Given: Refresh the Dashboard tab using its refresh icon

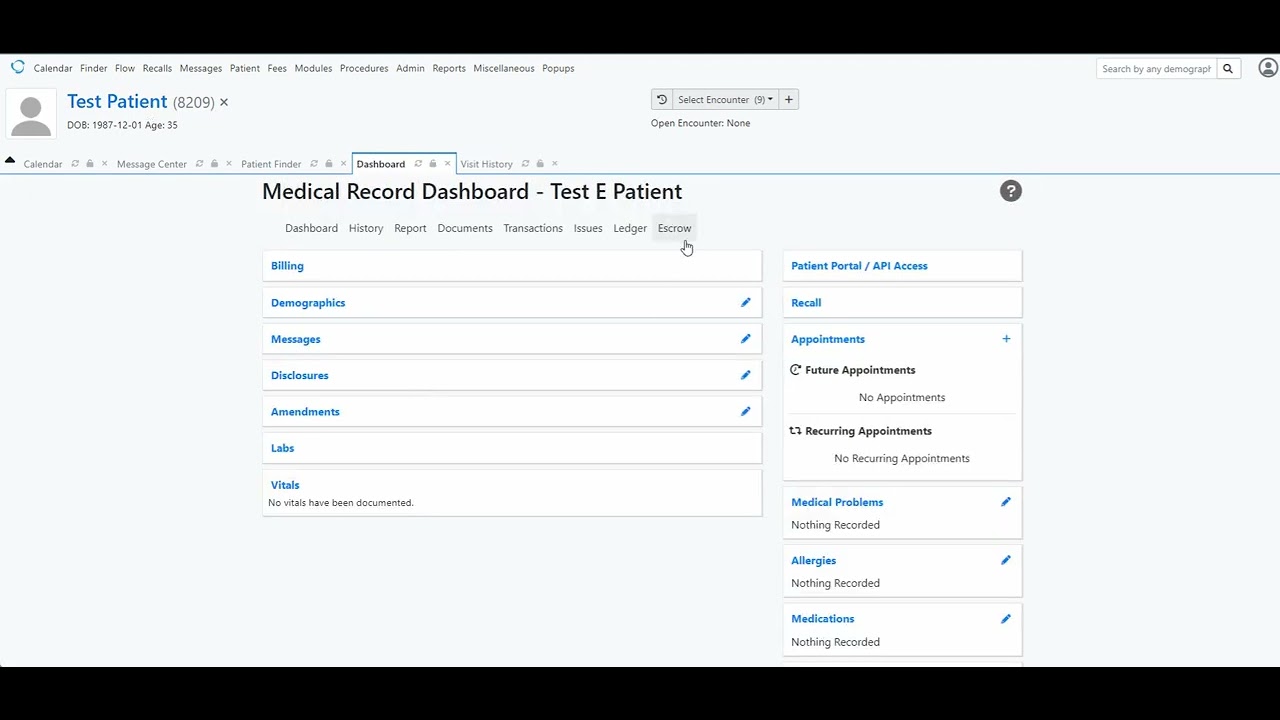Looking at the screenshot, I should tap(418, 164).
